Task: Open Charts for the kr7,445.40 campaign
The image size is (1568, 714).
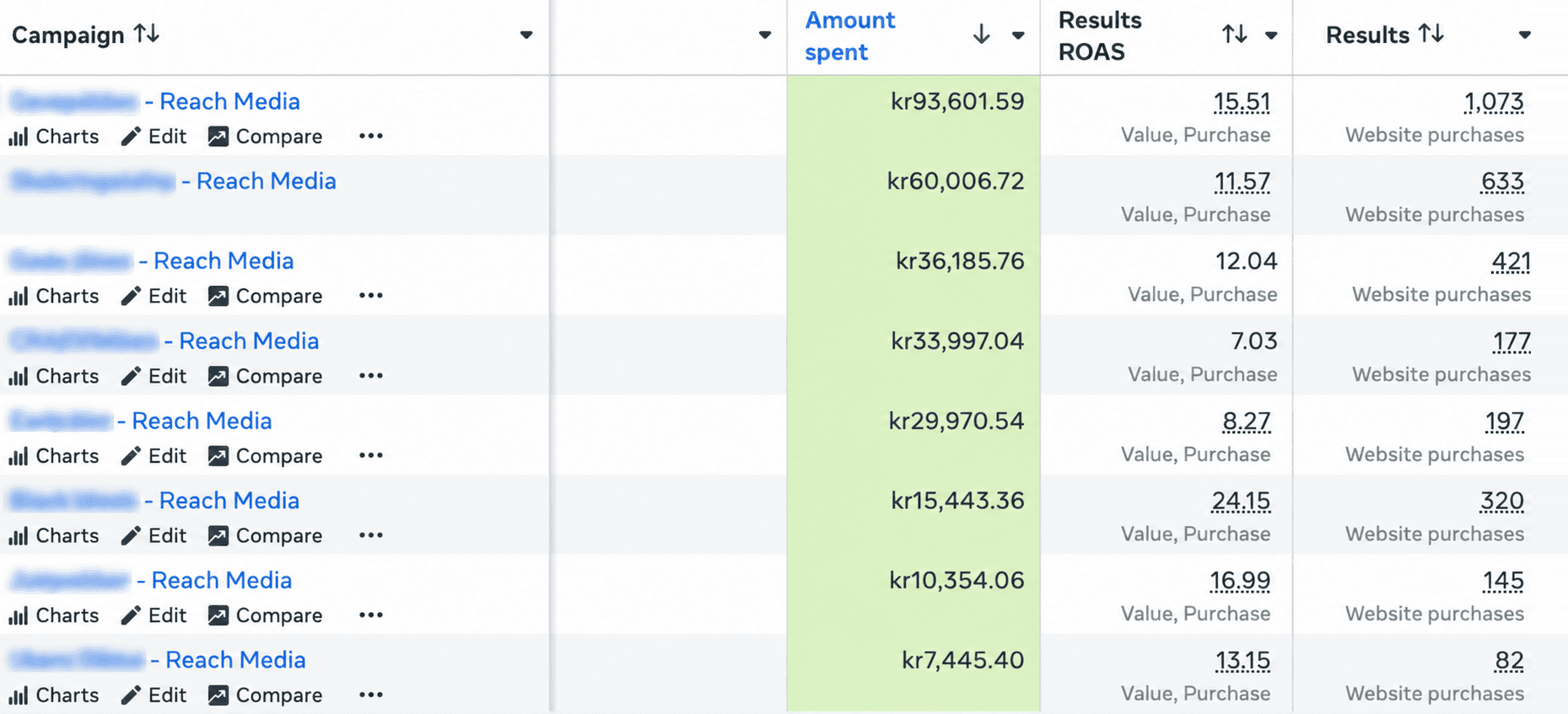Action: [x=54, y=695]
